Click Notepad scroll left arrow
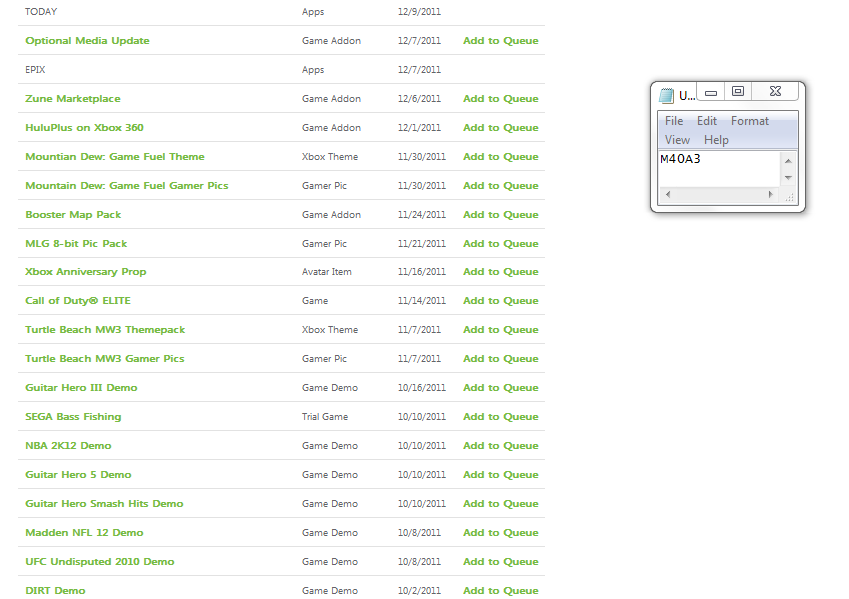The width and height of the screenshot is (849, 599). point(668,194)
